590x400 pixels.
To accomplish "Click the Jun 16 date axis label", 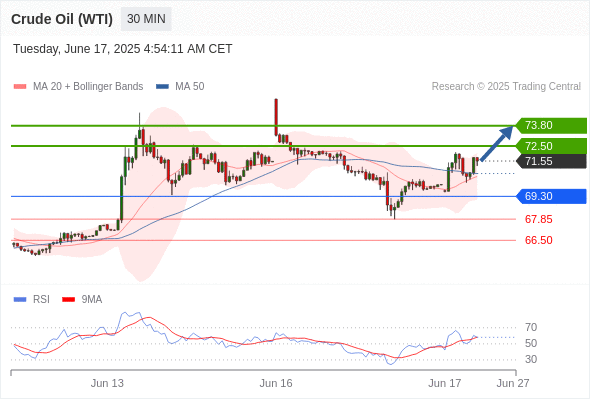I will tap(276, 383).
